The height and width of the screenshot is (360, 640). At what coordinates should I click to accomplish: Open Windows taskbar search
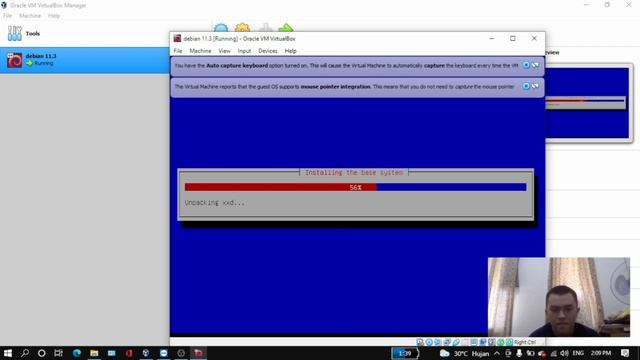click(x=25, y=353)
